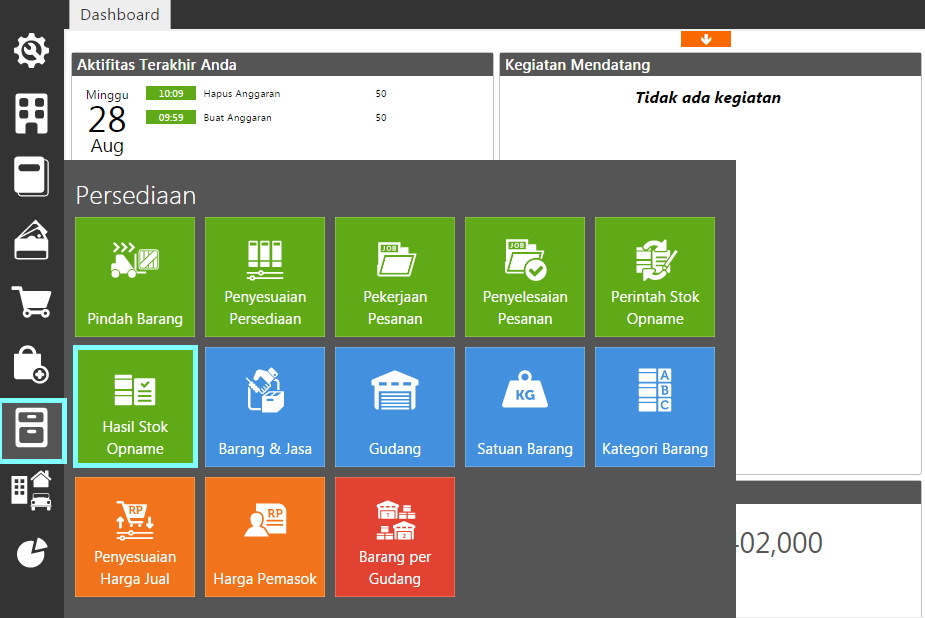This screenshot has height=618, width=925.
Task: Click the Hasil Stok Opname tile
Action: (x=135, y=407)
